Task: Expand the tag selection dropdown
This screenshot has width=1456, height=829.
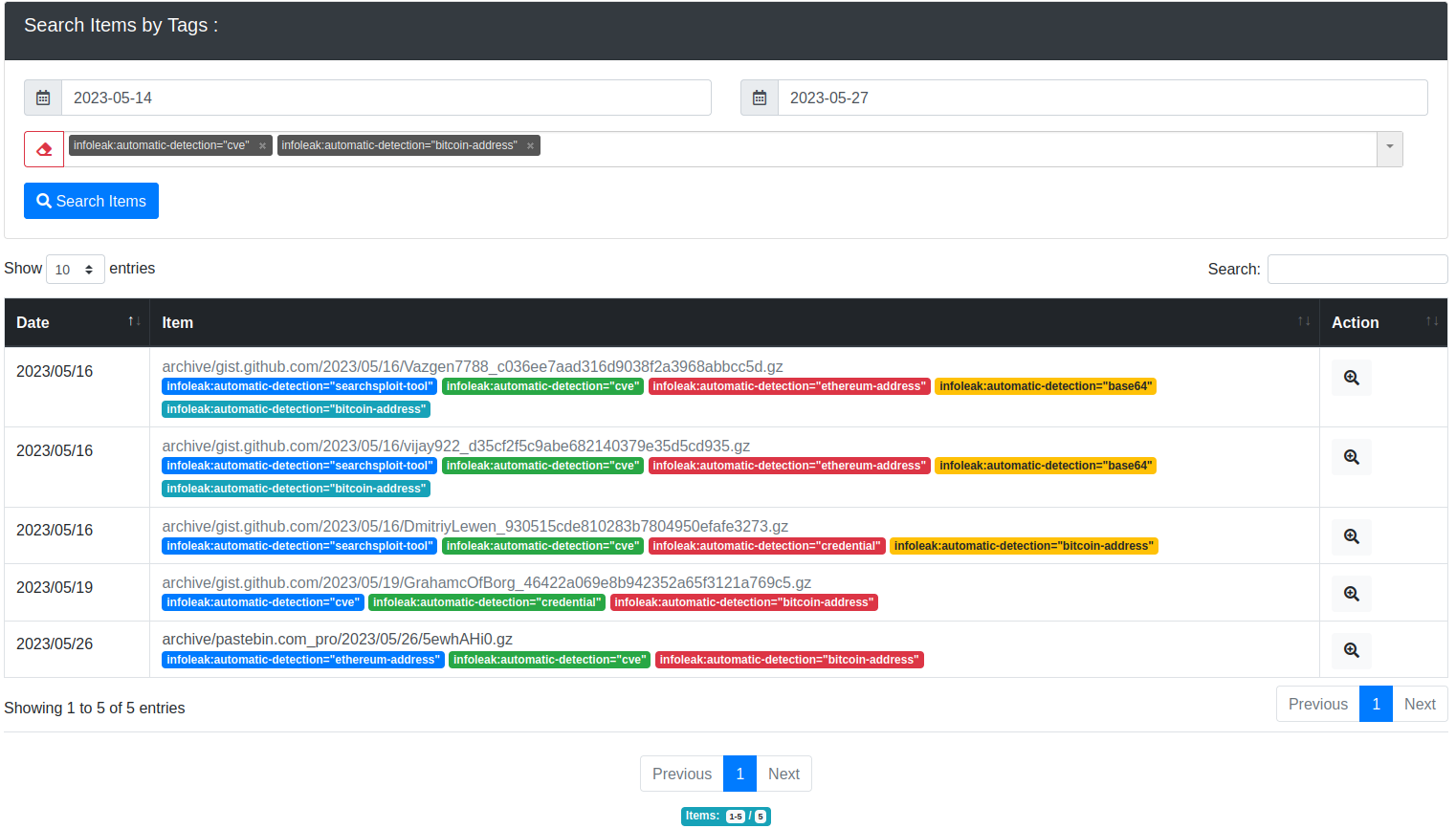Action: tap(1388, 148)
